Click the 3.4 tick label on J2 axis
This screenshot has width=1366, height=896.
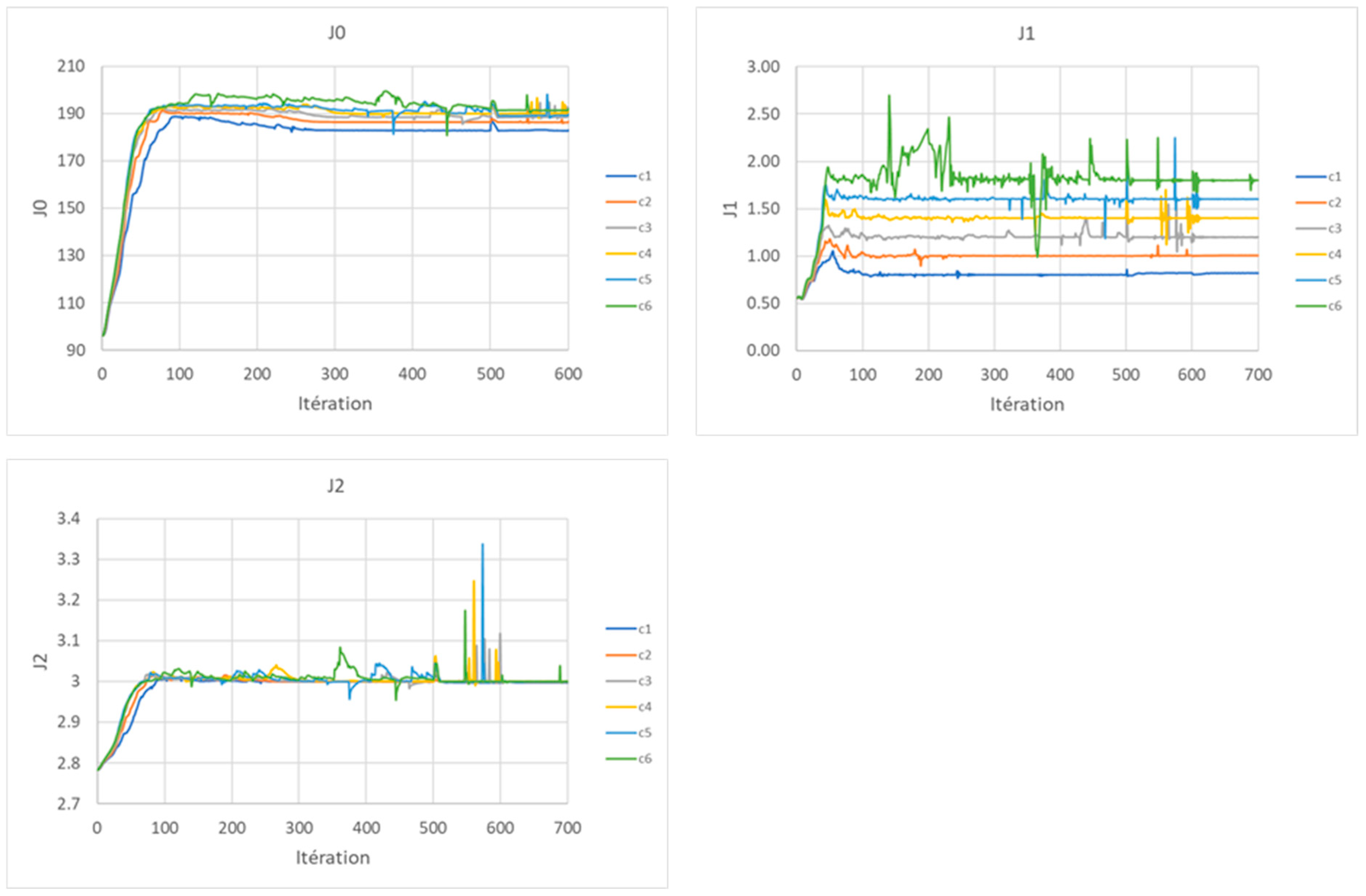pos(68,519)
